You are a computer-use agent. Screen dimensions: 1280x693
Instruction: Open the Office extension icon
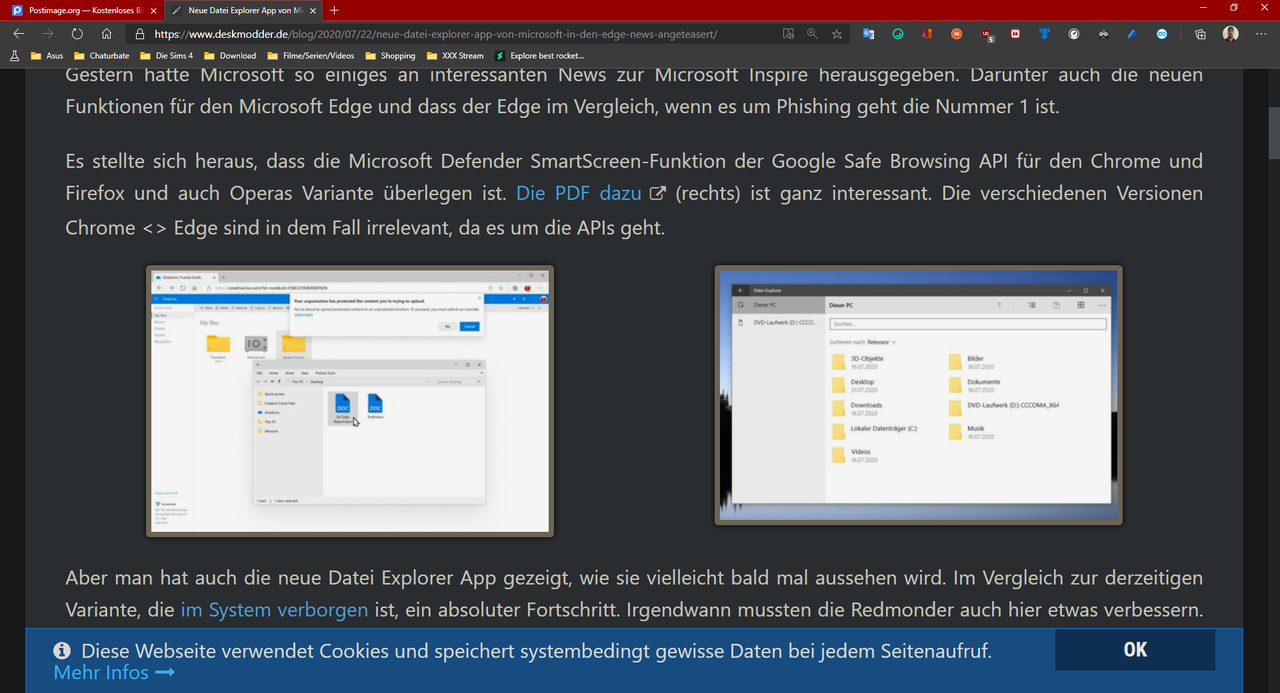coord(927,33)
